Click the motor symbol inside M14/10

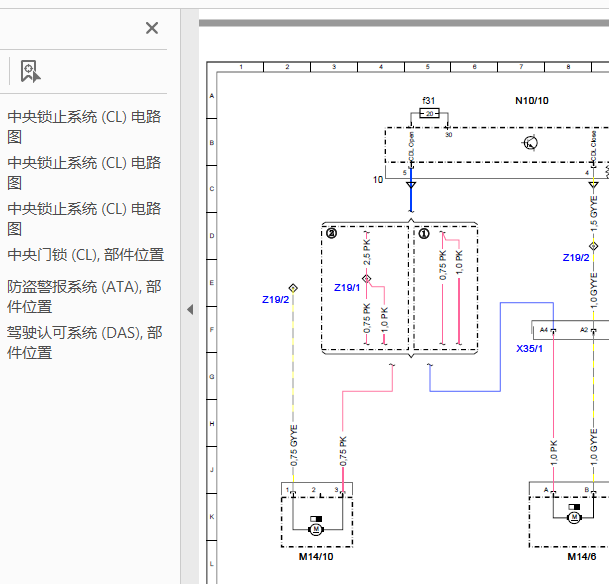(316, 529)
